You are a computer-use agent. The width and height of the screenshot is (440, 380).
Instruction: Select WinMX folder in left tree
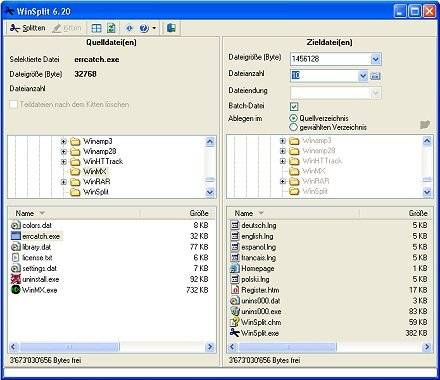[94, 172]
